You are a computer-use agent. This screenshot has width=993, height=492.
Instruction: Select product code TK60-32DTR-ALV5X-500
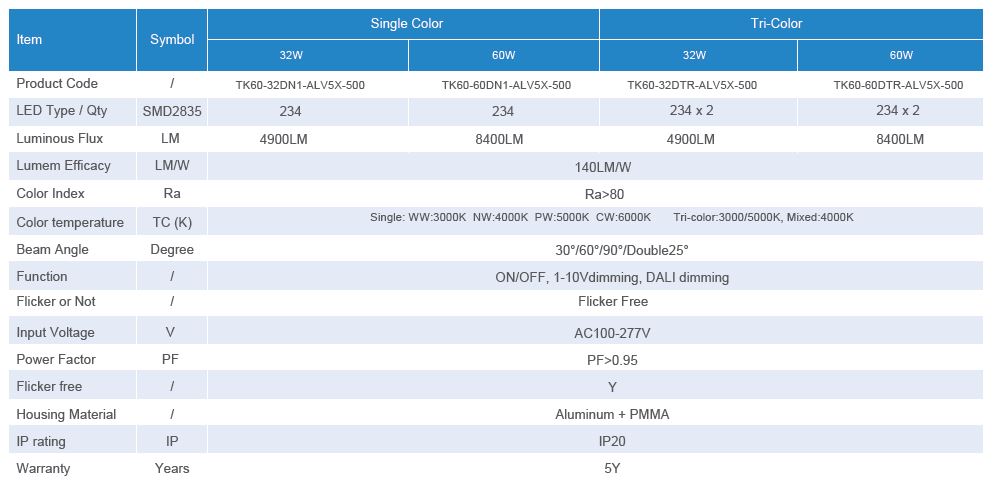pyautogui.click(x=692, y=85)
